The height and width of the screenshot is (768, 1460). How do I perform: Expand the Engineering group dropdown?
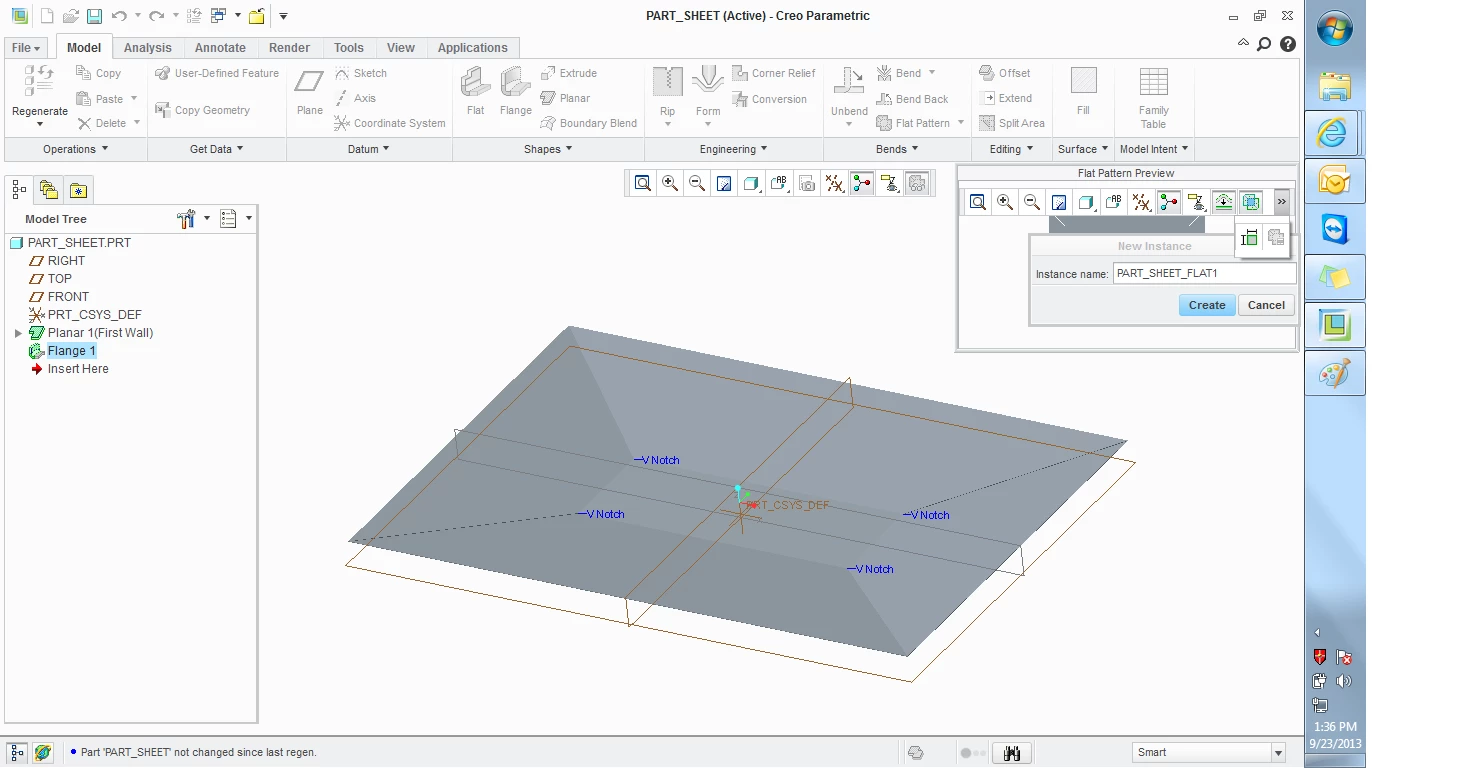733,149
